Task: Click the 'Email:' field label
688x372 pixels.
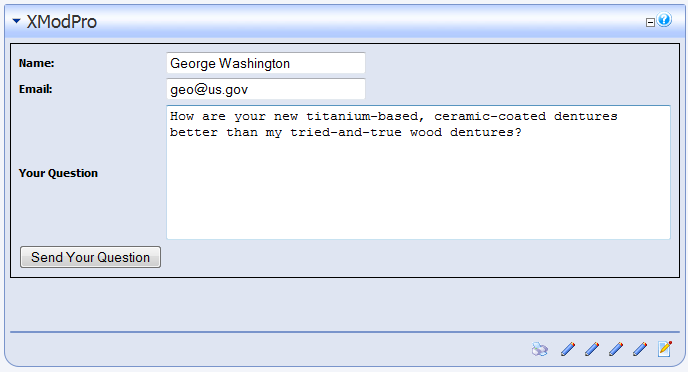Action: [36, 89]
